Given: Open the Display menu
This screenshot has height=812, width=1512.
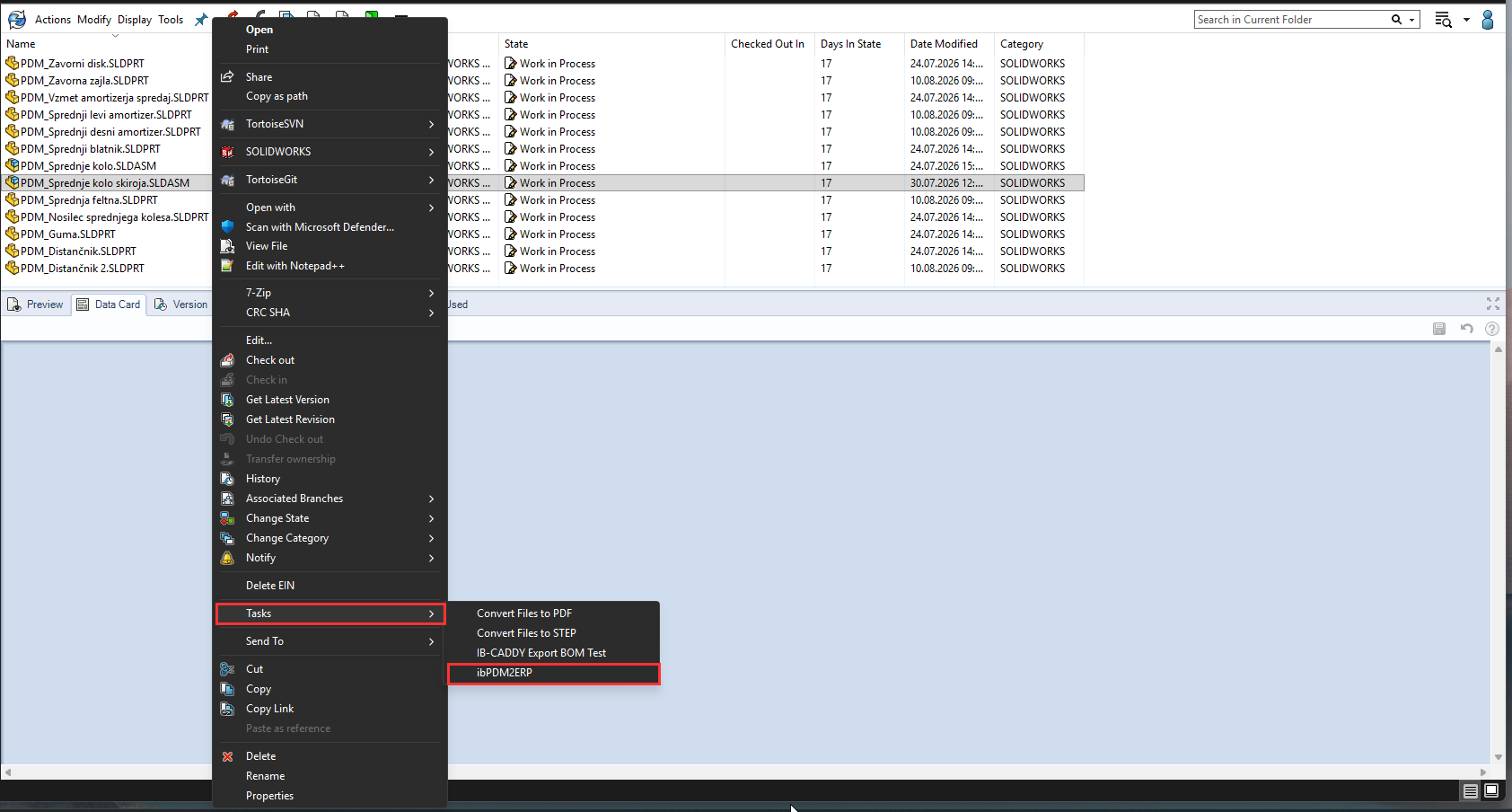Looking at the screenshot, I should pos(135,20).
